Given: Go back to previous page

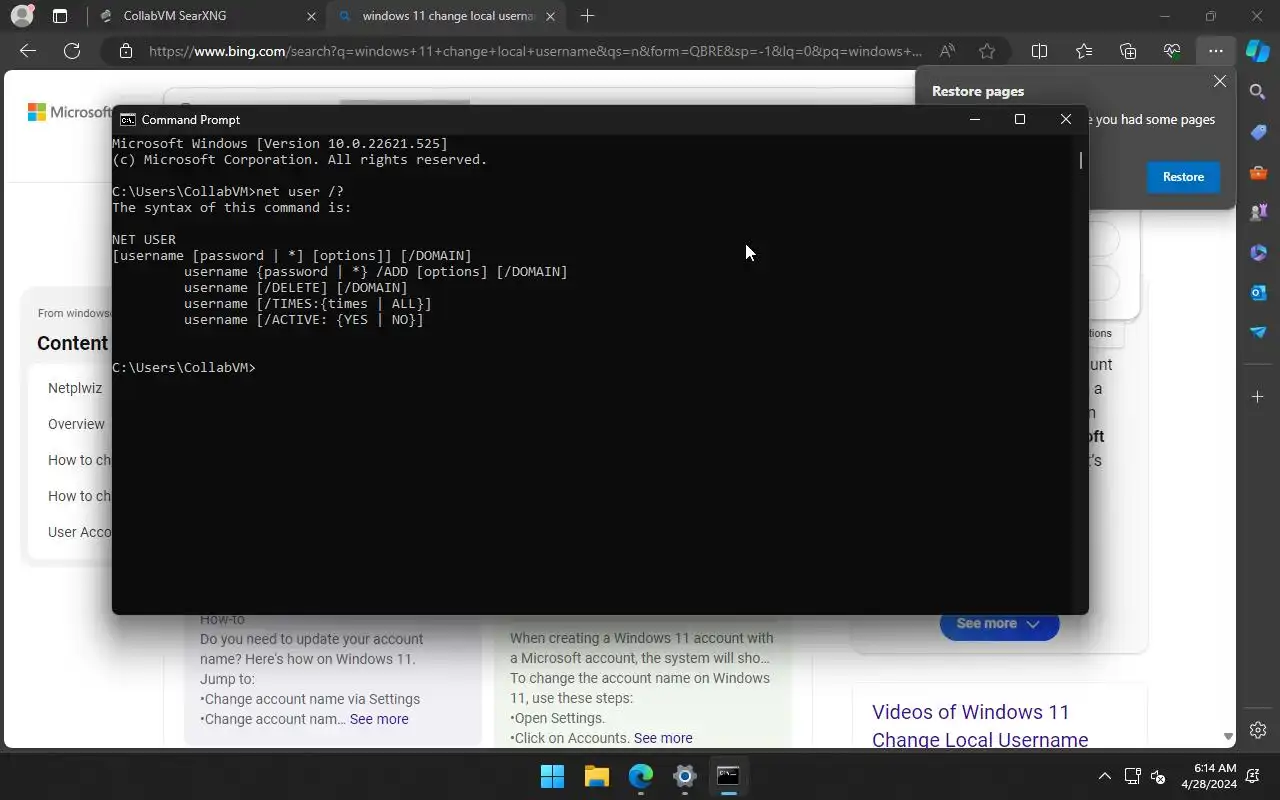Looking at the screenshot, I should coord(28,51).
